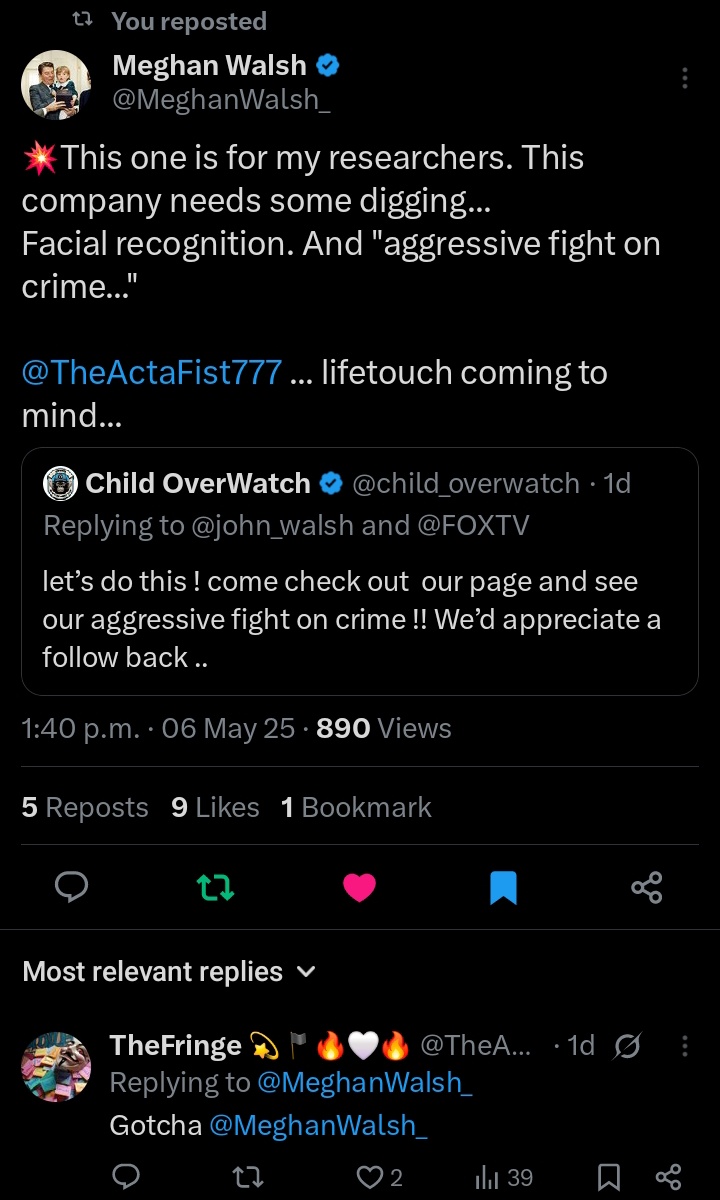Screen dimensions: 720x1200
Task: Open more options on TheFringe reply
Action: pyautogui.click(x=684, y=1046)
